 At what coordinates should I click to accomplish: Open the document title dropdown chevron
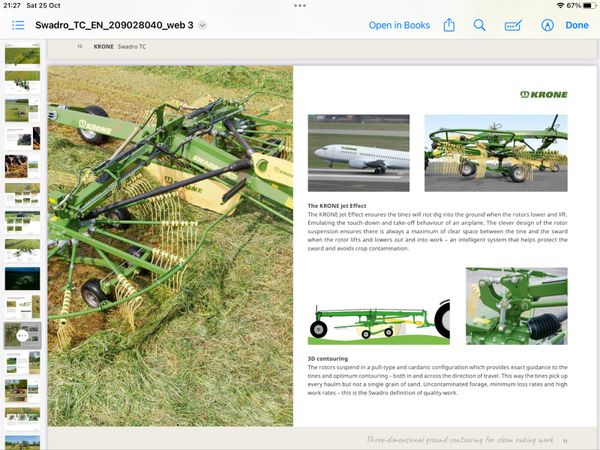click(203, 26)
